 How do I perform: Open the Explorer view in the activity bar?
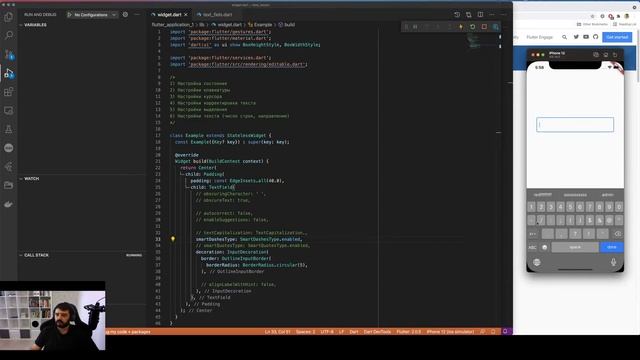point(9,17)
